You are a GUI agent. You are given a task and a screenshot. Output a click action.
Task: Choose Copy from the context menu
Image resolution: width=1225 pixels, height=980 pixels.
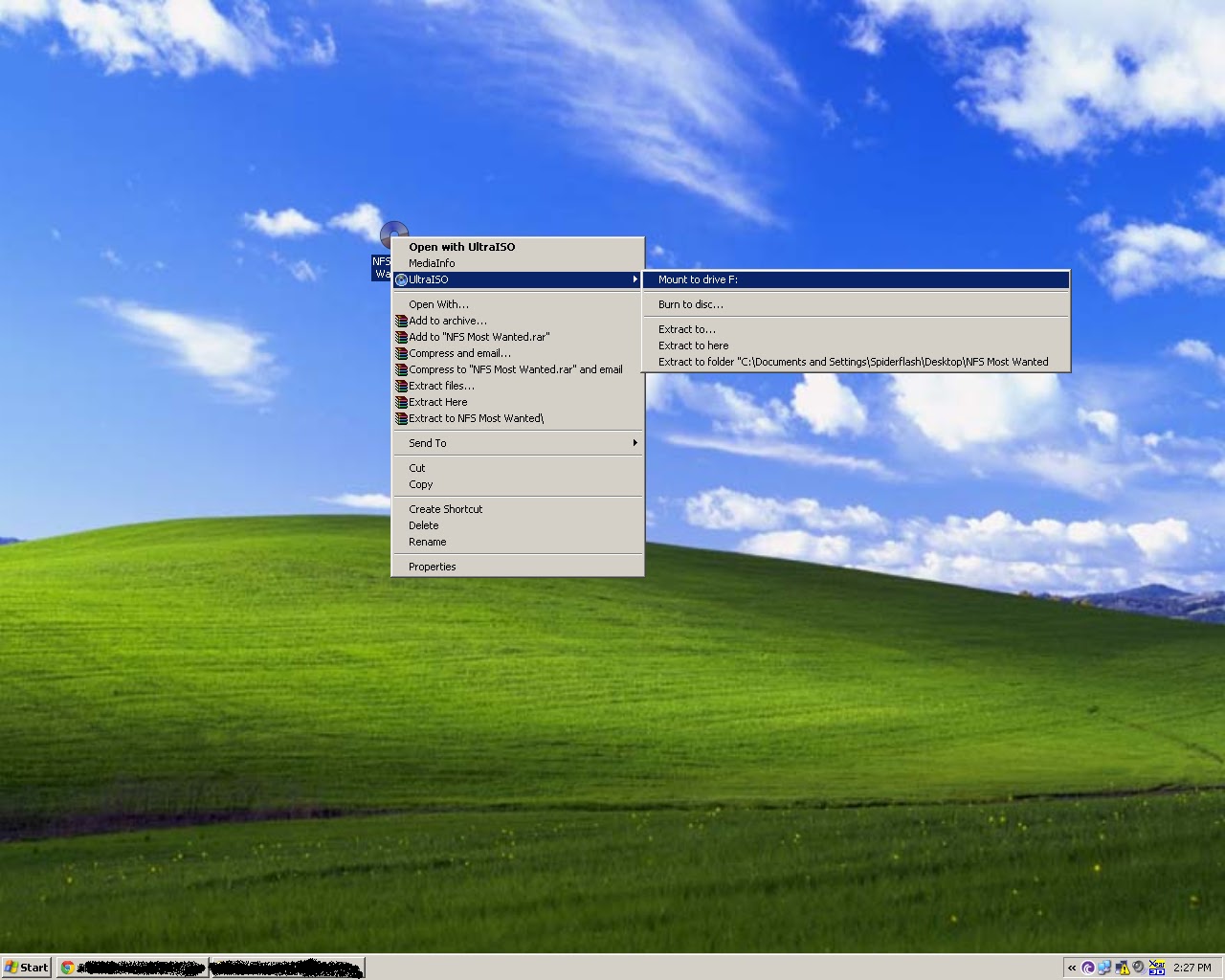tap(518, 484)
